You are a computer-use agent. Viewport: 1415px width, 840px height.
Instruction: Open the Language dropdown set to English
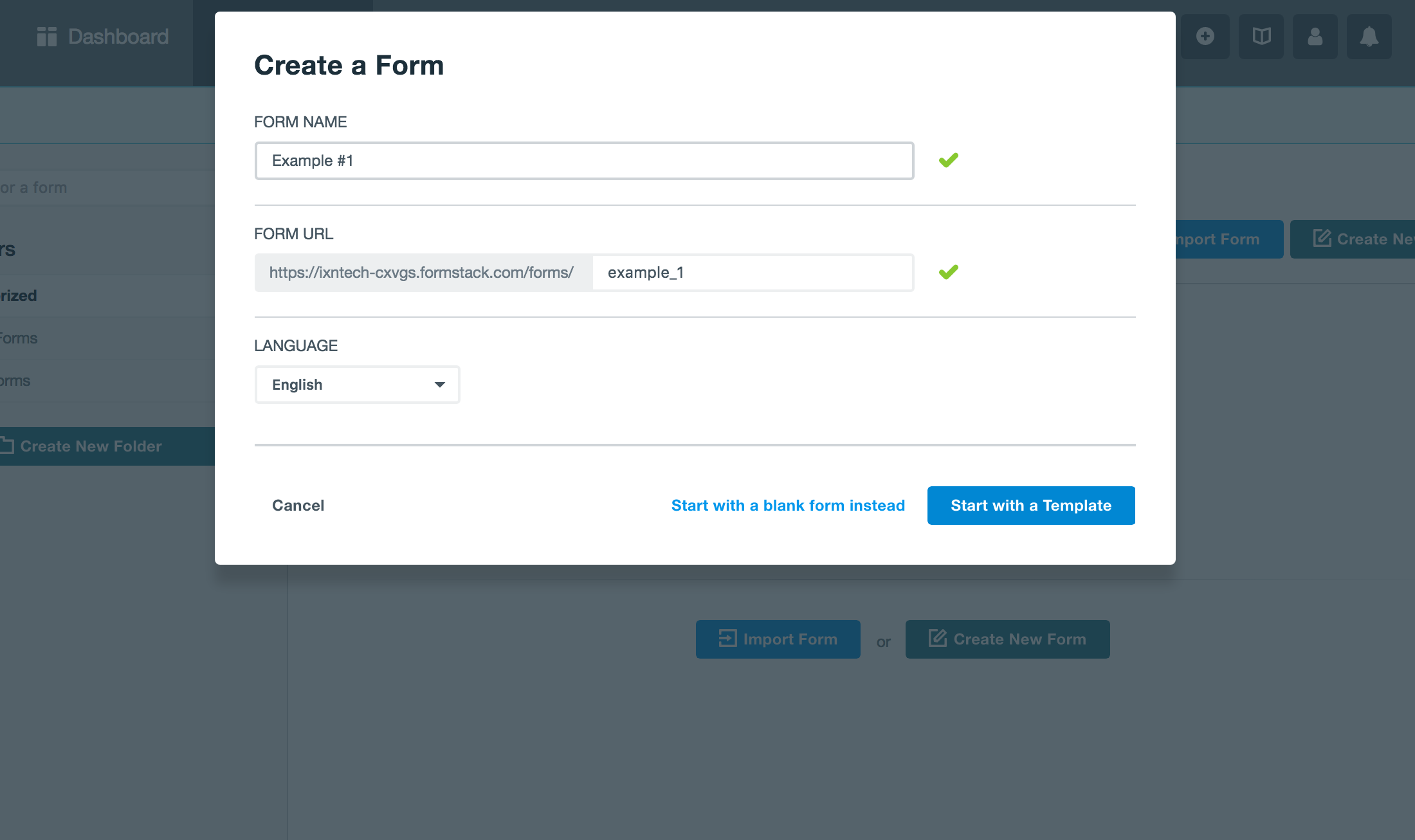point(358,385)
